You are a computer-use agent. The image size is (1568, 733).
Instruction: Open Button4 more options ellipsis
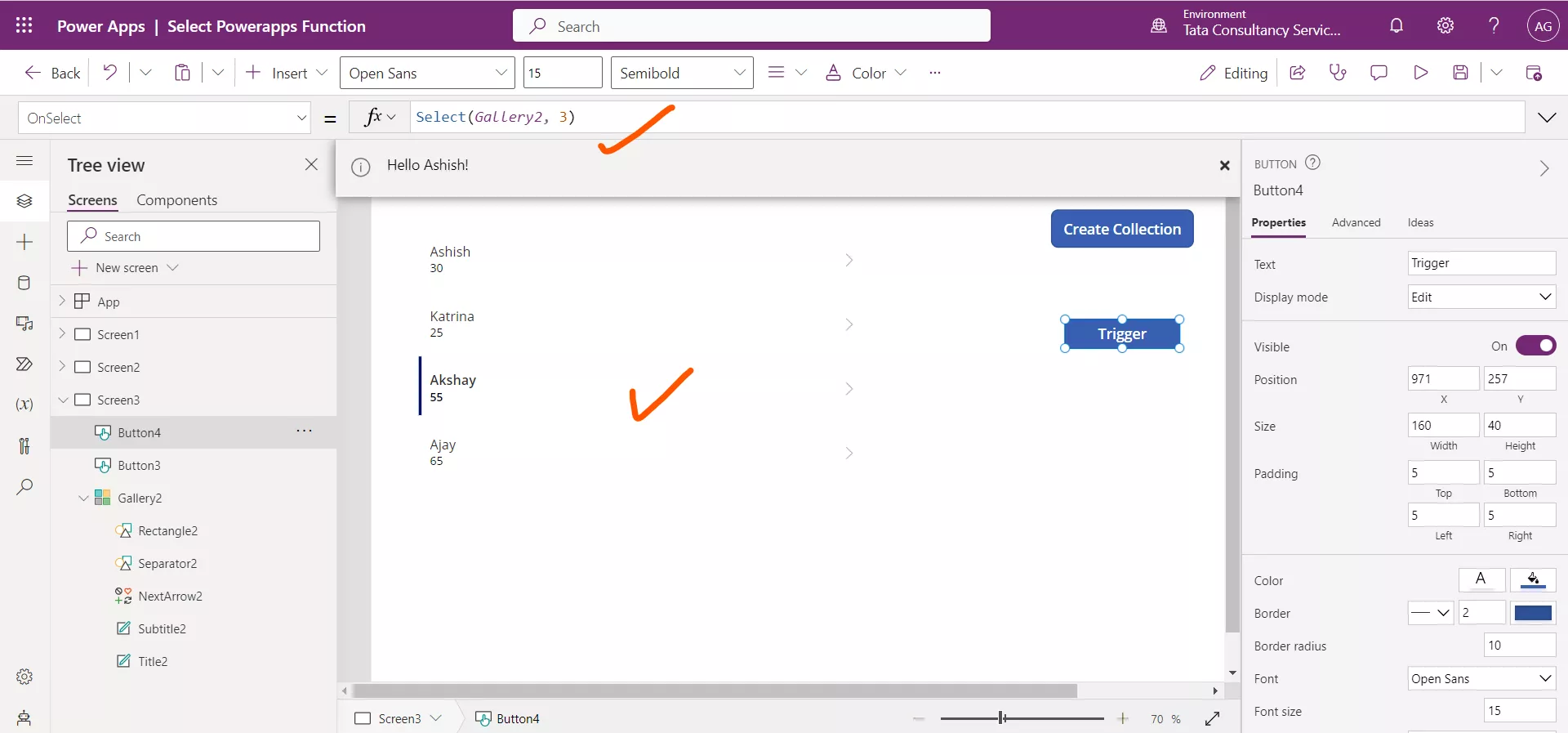[304, 431]
